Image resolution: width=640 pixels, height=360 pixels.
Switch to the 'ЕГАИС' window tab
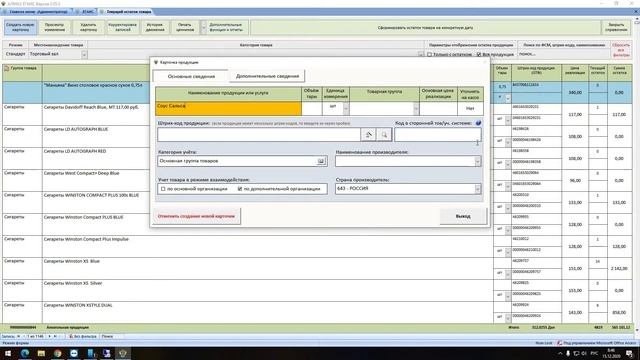(x=87, y=12)
